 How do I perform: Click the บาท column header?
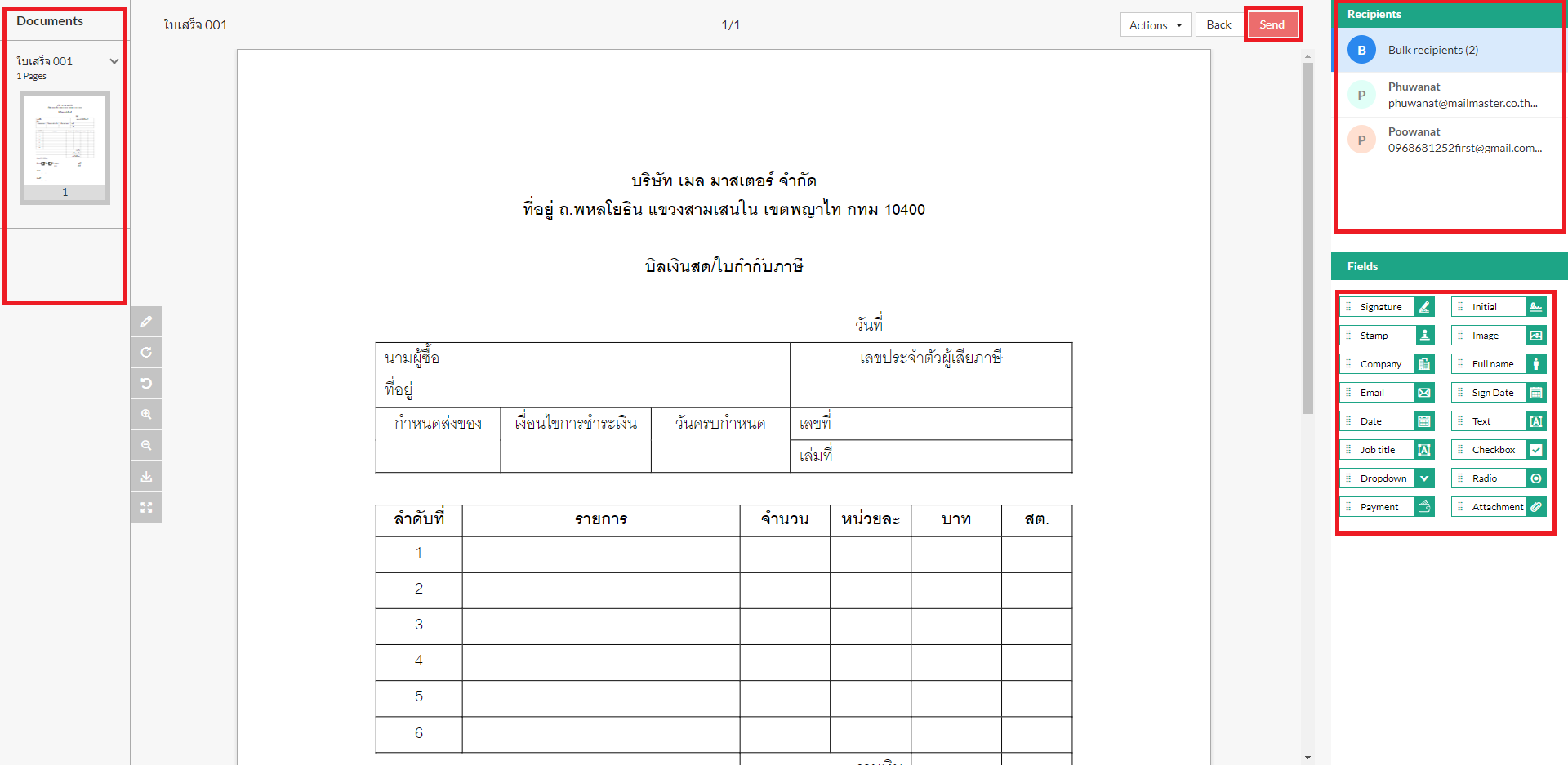pos(956,520)
